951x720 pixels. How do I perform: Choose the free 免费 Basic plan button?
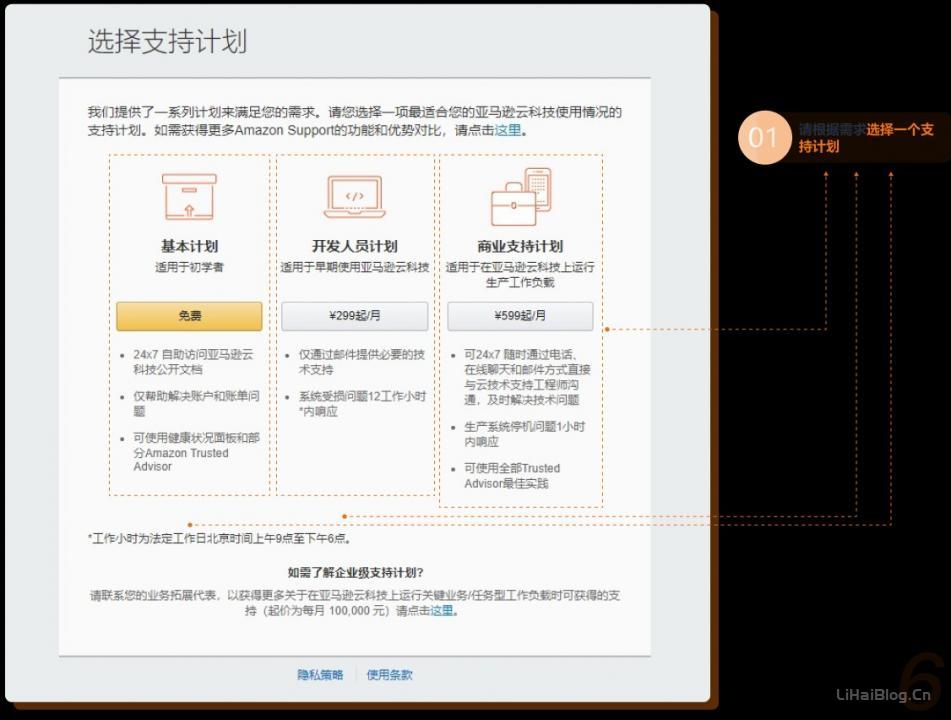click(x=189, y=316)
